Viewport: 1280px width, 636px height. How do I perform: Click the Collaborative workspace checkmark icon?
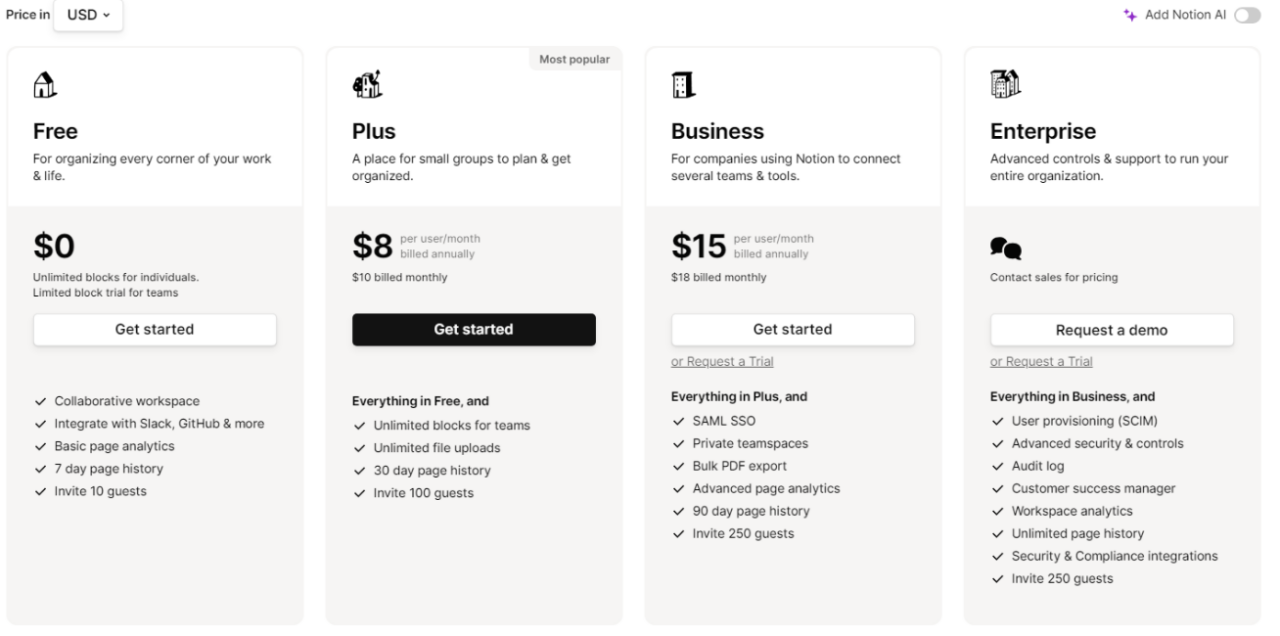[x=40, y=401]
